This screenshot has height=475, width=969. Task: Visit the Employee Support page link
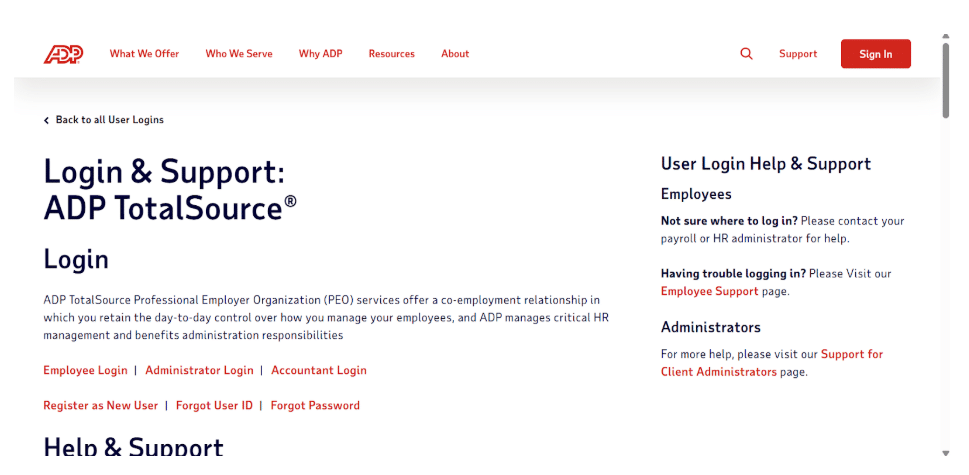709,291
